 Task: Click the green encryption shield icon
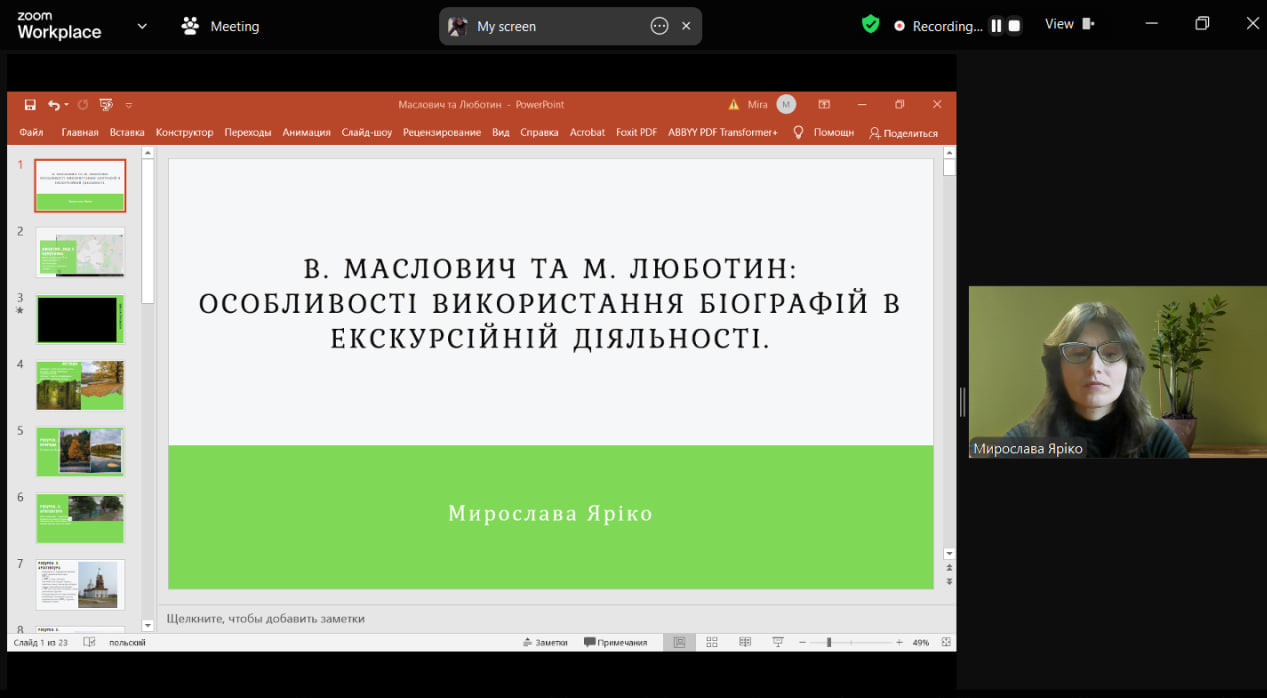(870, 24)
